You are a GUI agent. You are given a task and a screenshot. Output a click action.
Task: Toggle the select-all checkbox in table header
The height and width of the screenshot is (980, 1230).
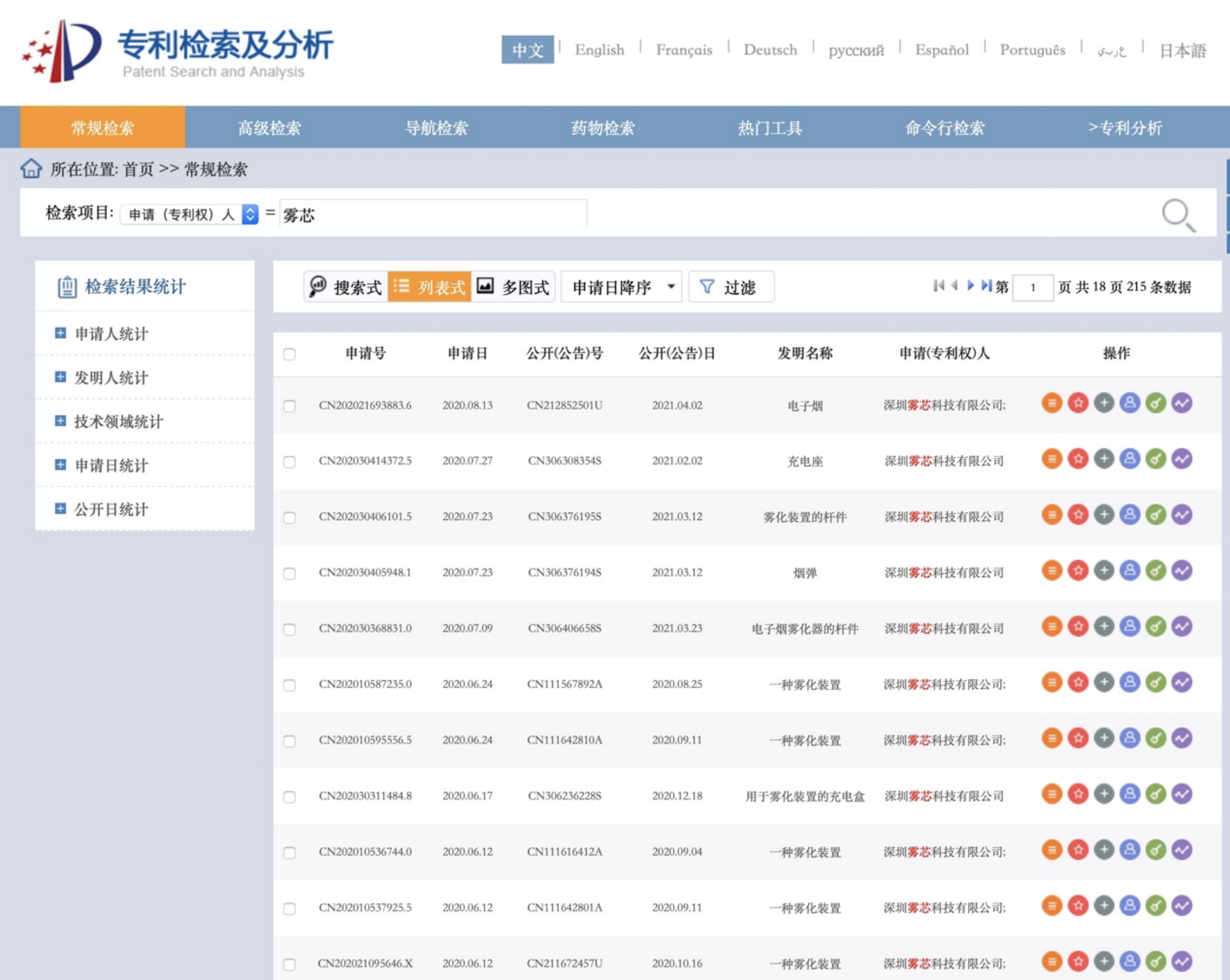click(x=289, y=354)
